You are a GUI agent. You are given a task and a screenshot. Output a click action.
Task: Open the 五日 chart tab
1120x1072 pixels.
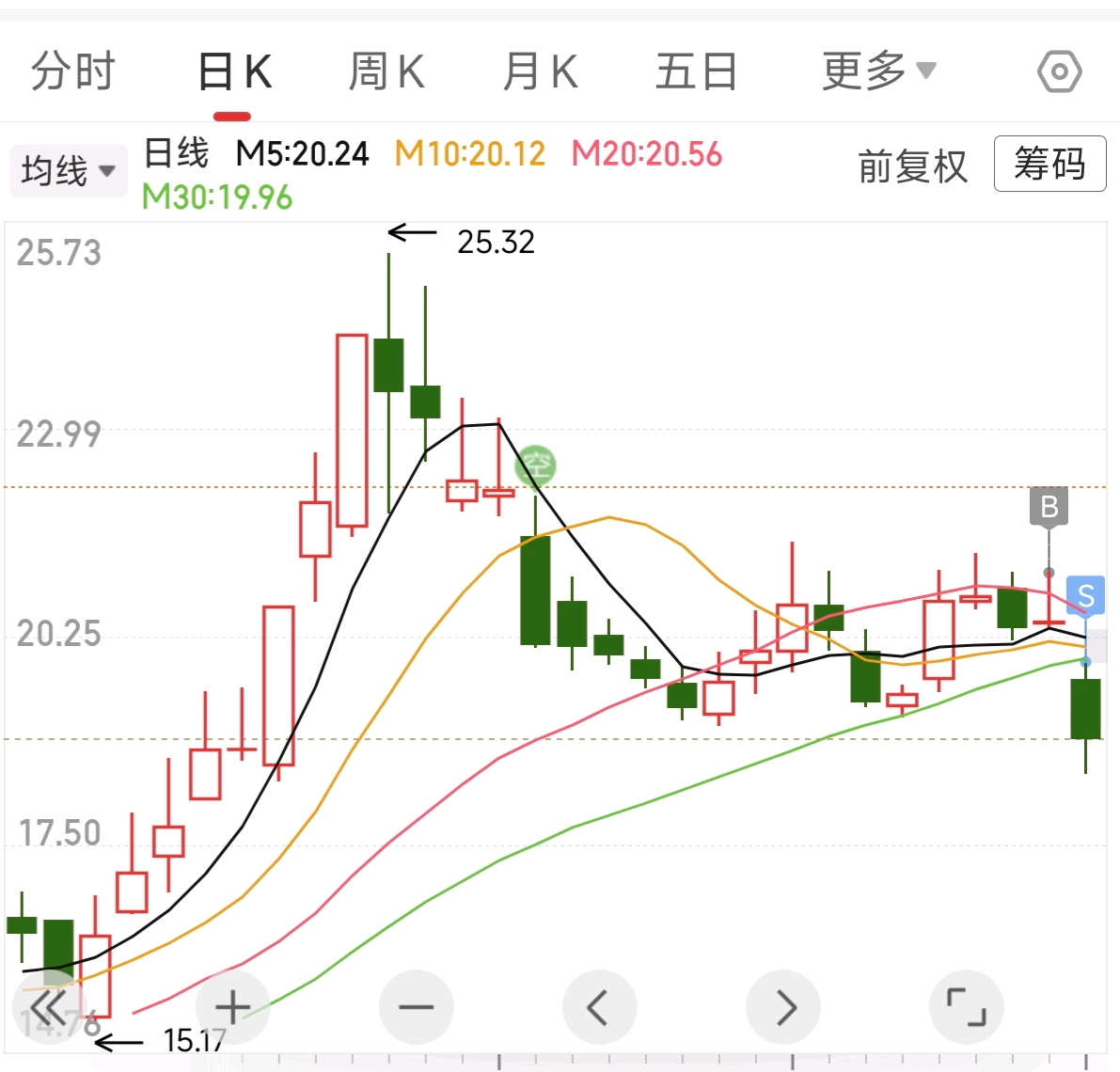(696, 71)
